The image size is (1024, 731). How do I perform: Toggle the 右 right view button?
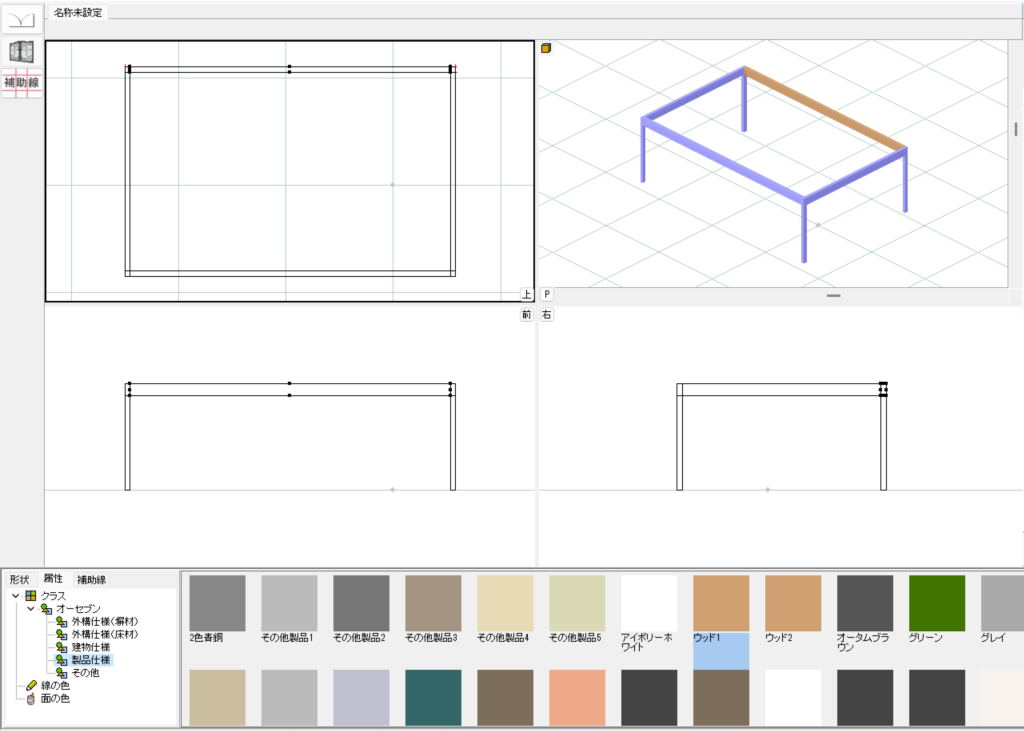[547, 314]
